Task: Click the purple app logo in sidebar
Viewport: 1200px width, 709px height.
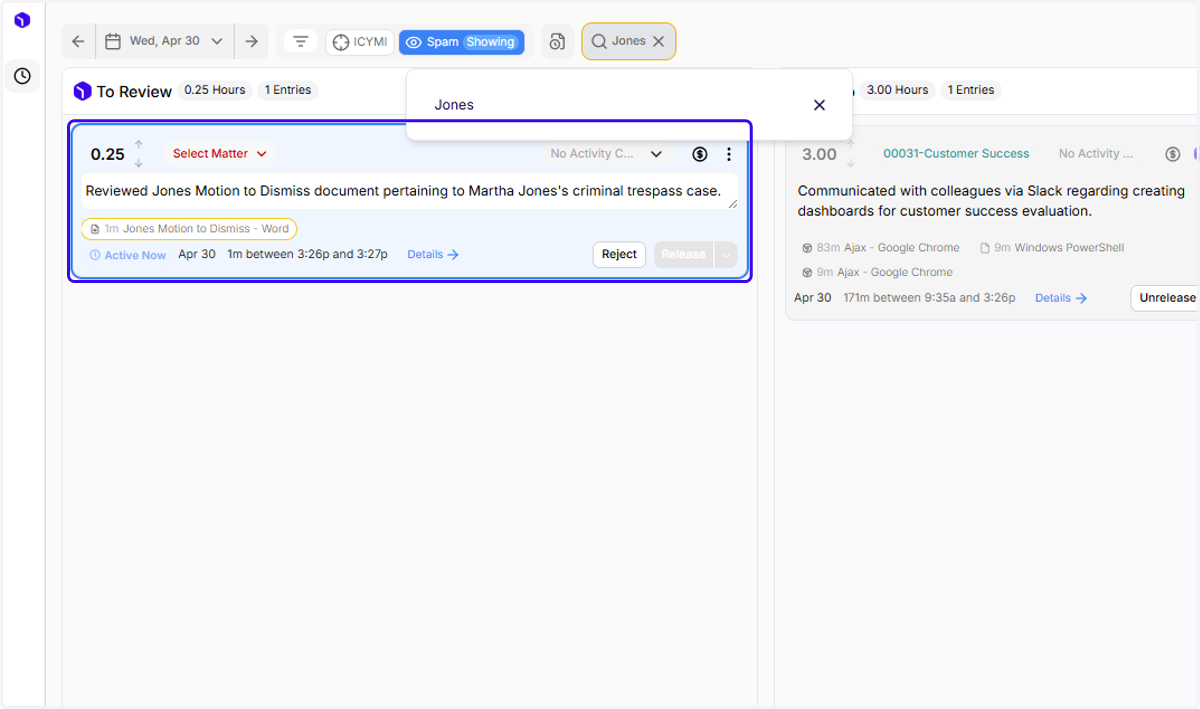Action: coord(22,20)
